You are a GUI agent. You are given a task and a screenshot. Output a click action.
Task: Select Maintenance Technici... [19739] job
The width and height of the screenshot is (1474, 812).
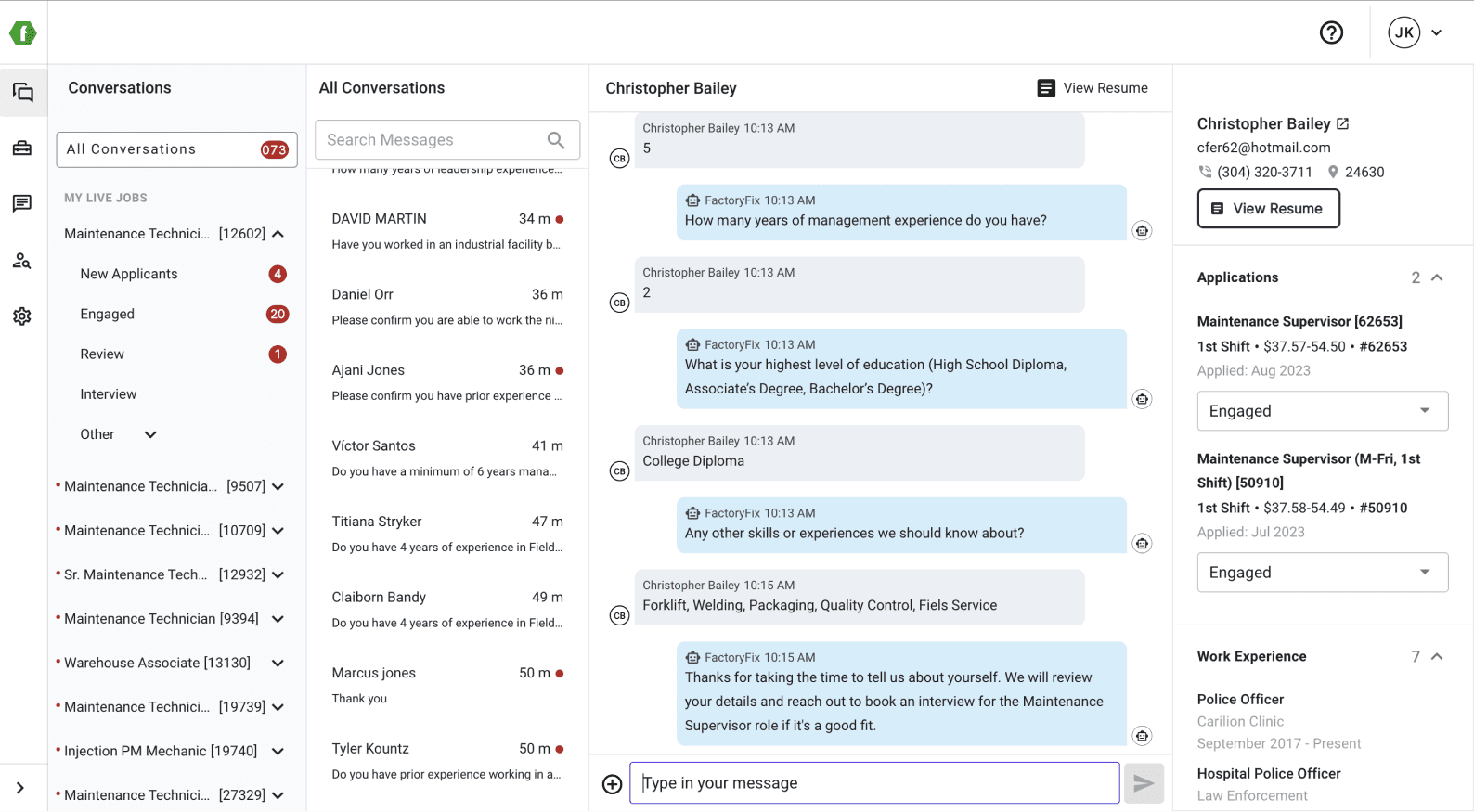164,707
